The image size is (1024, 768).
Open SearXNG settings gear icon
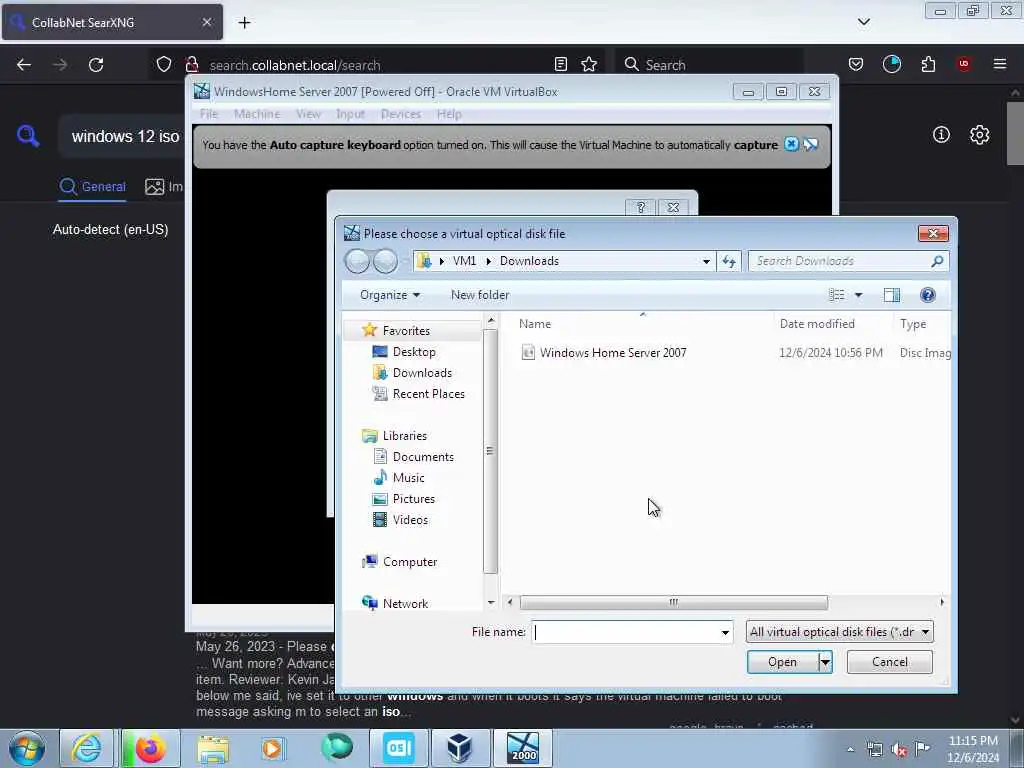tap(979, 135)
